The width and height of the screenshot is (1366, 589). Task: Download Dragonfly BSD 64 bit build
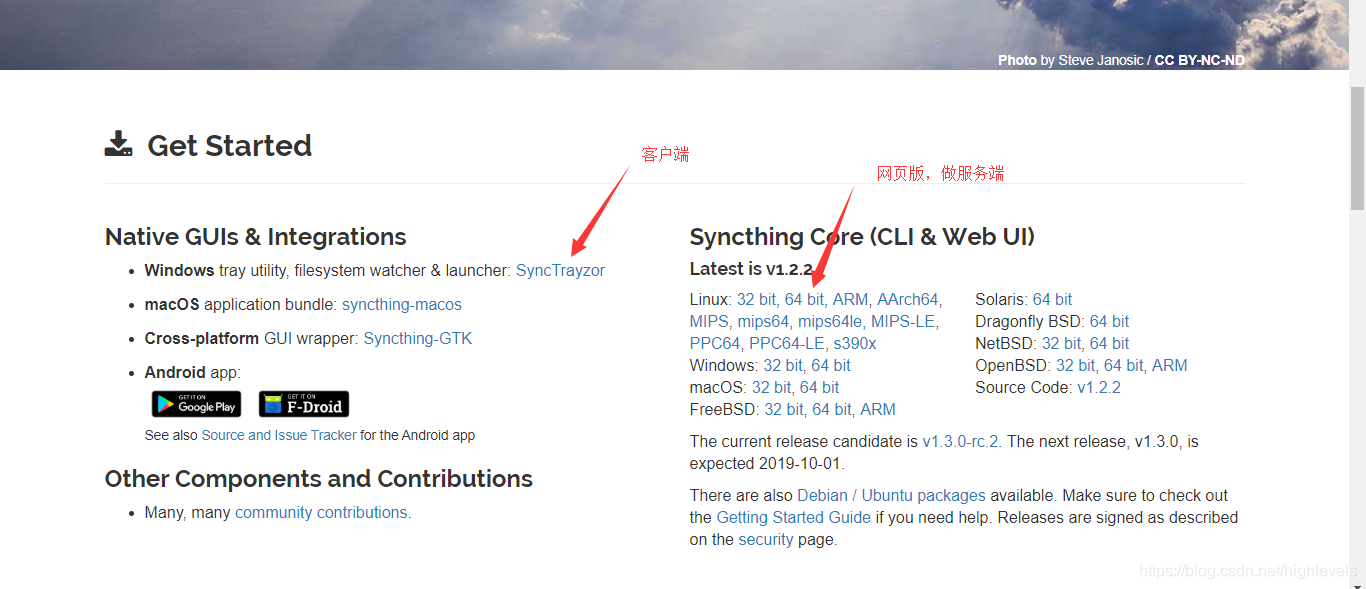pos(1109,321)
